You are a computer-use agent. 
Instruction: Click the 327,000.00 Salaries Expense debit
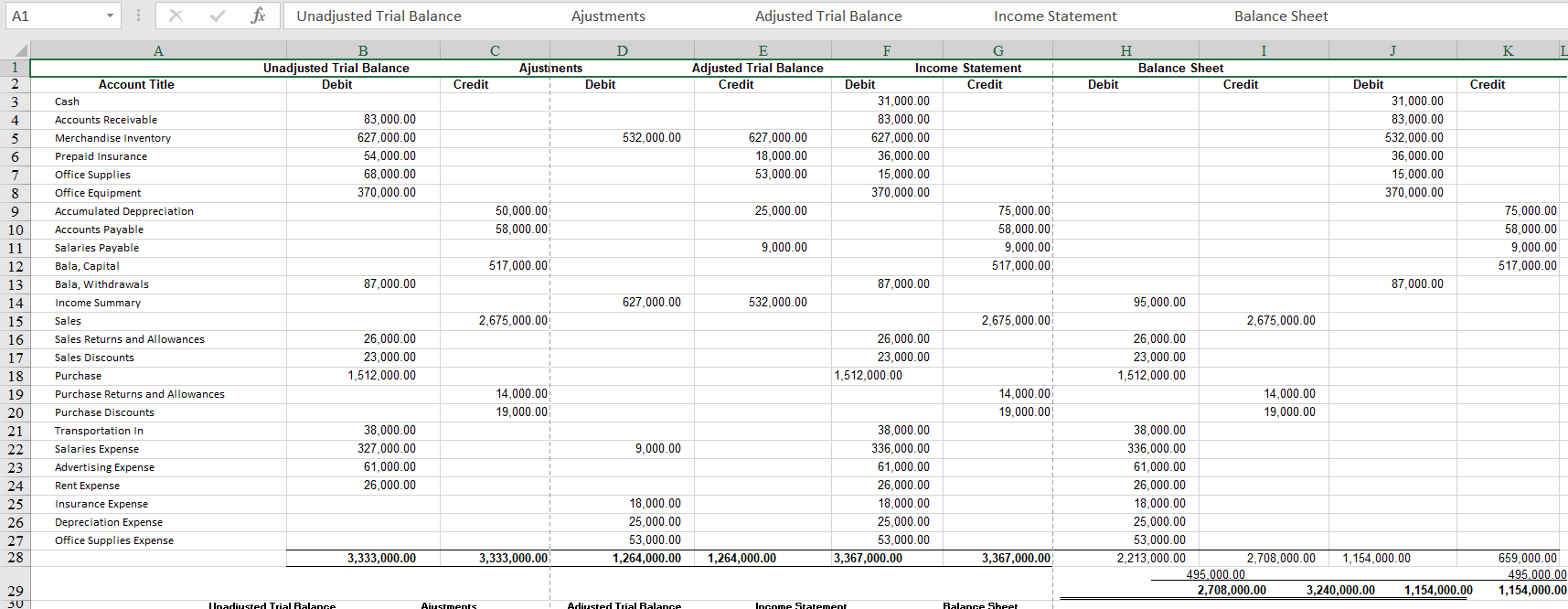coord(386,449)
